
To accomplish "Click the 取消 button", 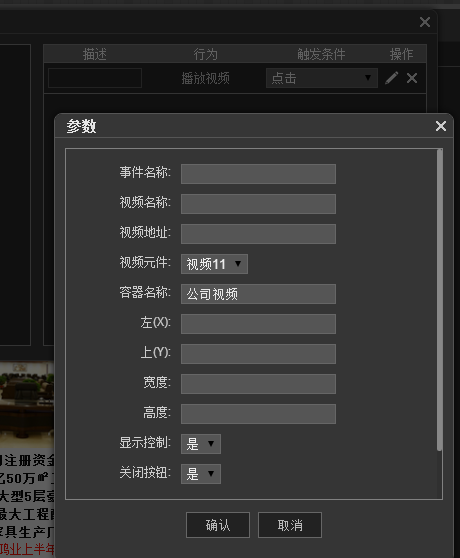I will pyautogui.click(x=290, y=525).
